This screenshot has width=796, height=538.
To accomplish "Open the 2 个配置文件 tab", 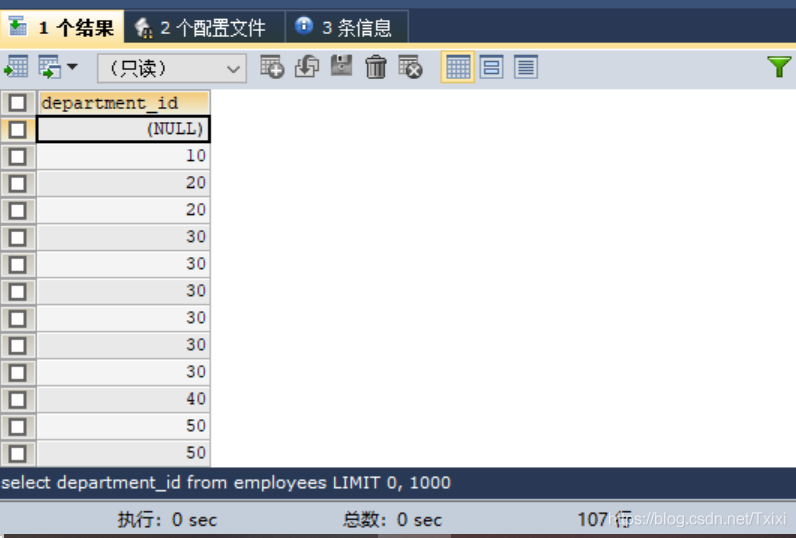I will point(204,27).
